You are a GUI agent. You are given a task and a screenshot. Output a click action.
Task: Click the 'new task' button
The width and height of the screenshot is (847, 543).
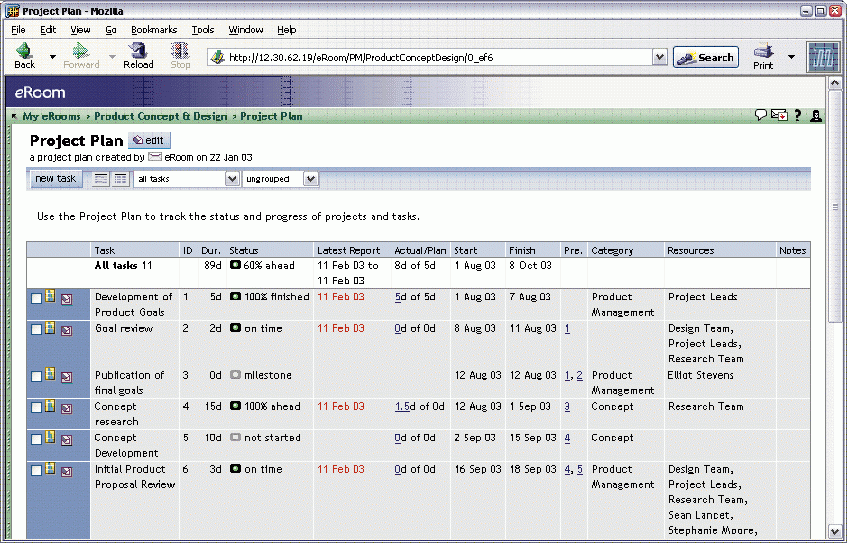(55, 179)
